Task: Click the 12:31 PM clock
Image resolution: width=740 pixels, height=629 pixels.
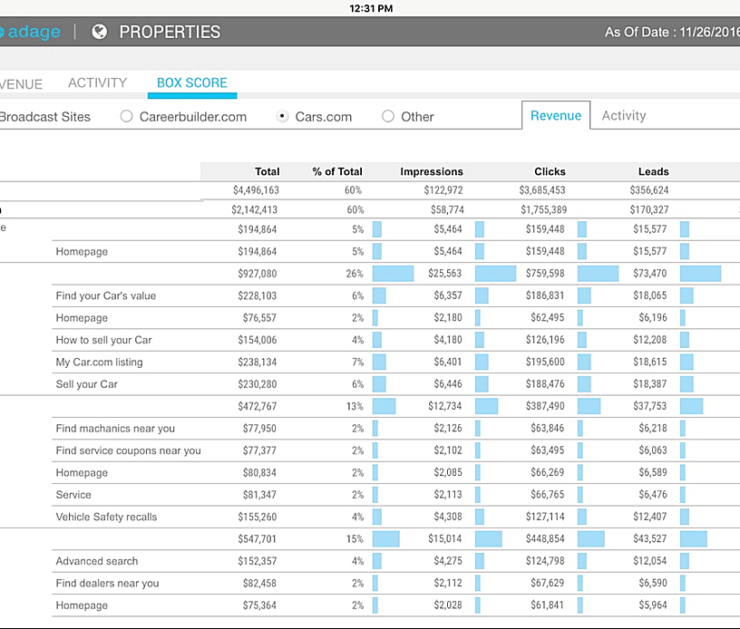Action: [x=371, y=8]
